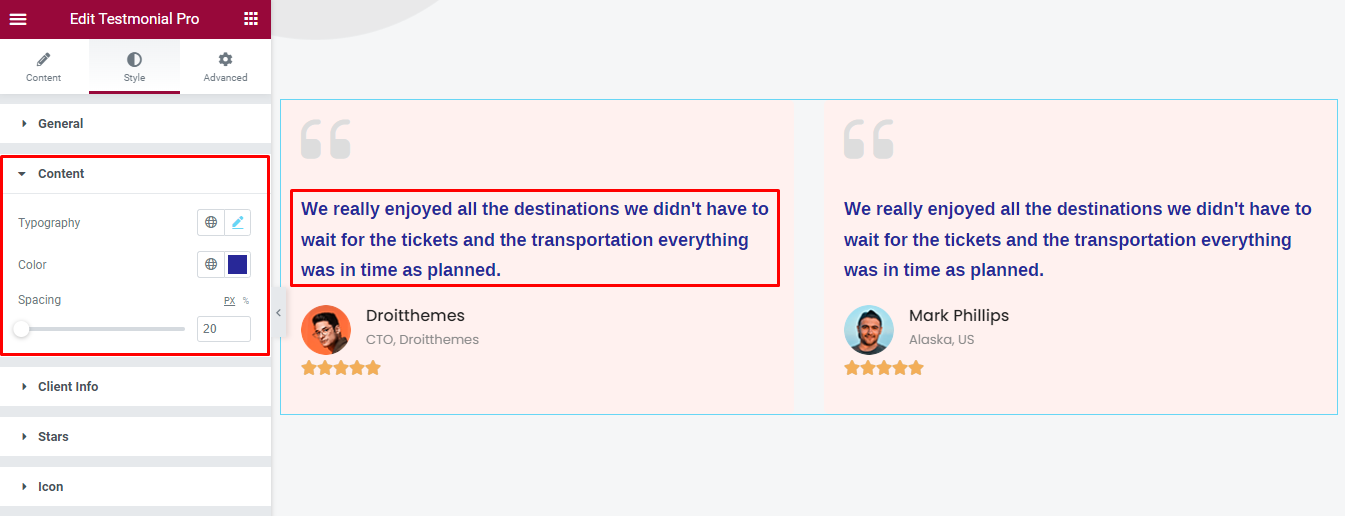Click Droitthemes star rating
The height and width of the screenshot is (516, 1345).
[x=341, y=368]
